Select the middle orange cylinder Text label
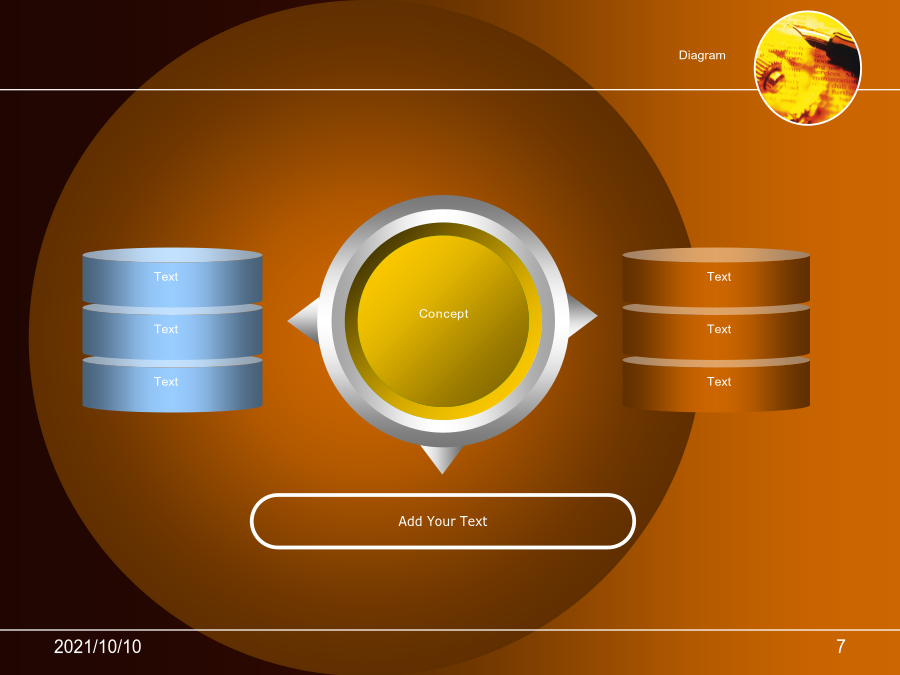The image size is (900, 675). click(719, 329)
